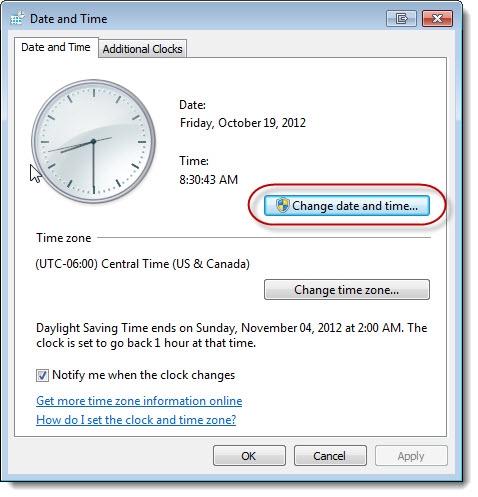The height and width of the screenshot is (497, 478).
Task: Toggle Notify me when the clock changes
Action: coord(42,375)
